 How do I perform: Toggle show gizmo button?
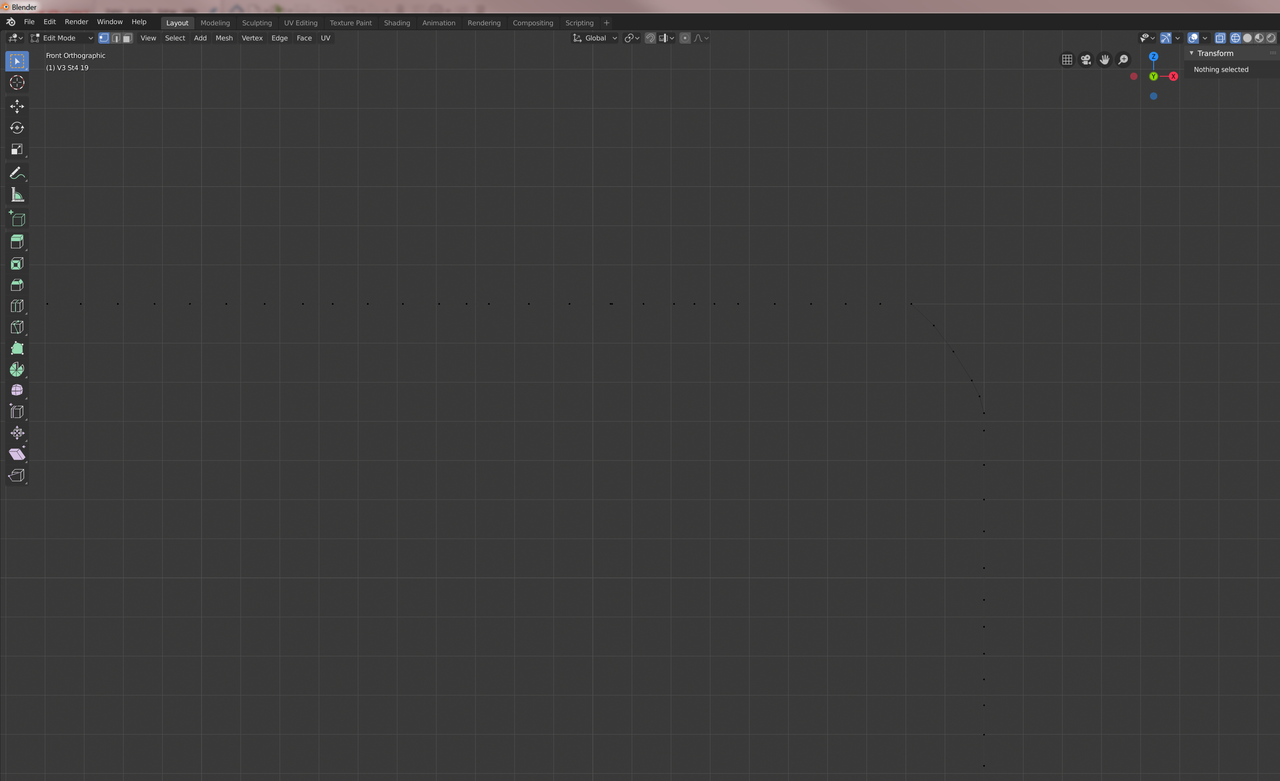point(1166,38)
